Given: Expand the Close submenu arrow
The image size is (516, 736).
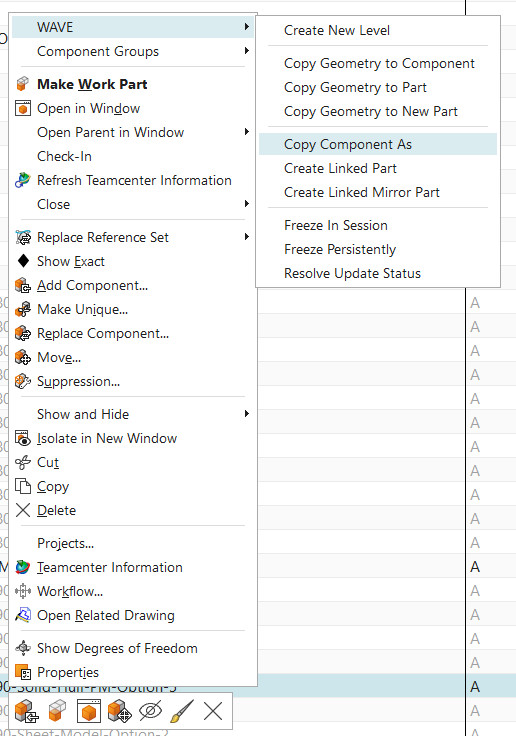Looking at the screenshot, I should click(246, 204).
